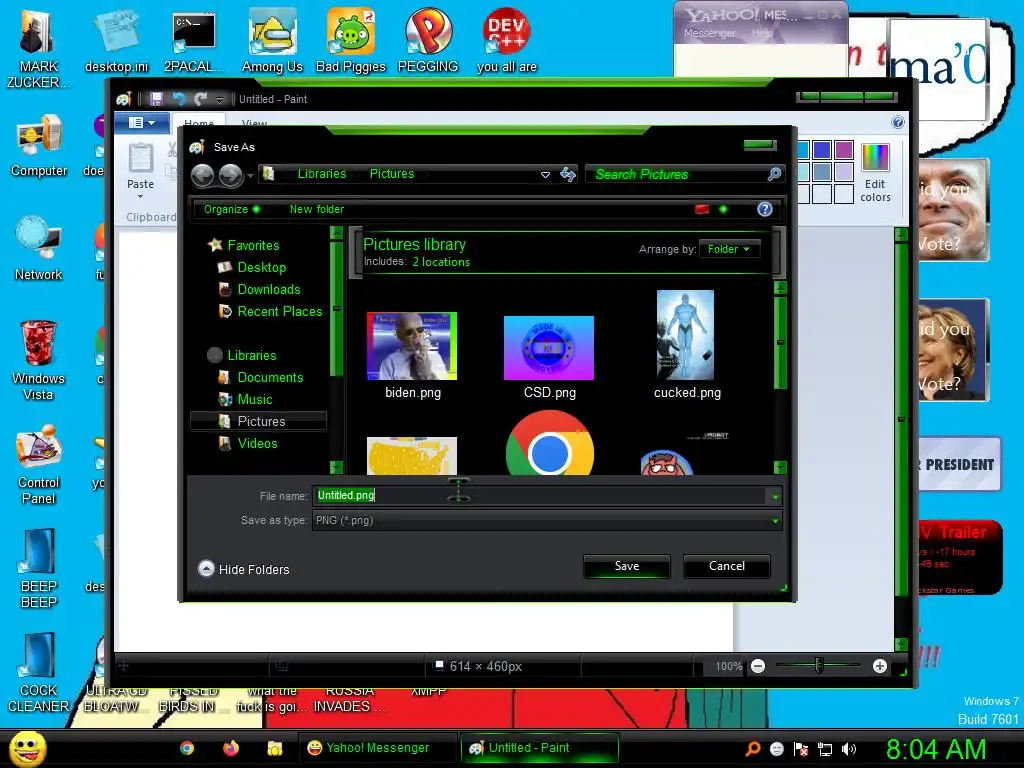This screenshot has height=768, width=1024.
Task: Open Firefox from the taskbar
Action: point(231,748)
